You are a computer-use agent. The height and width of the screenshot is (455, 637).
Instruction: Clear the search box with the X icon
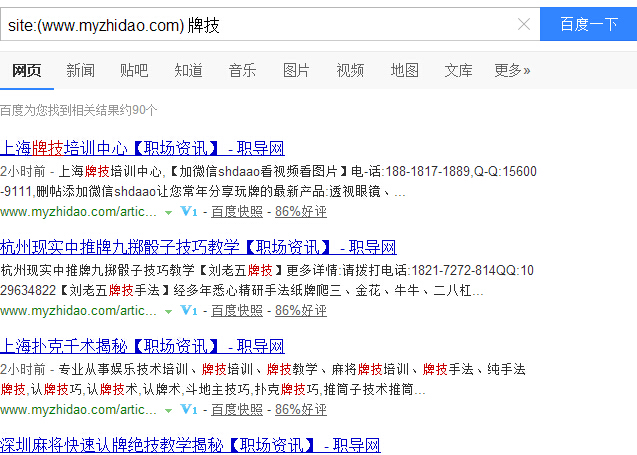[x=524, y=24]
